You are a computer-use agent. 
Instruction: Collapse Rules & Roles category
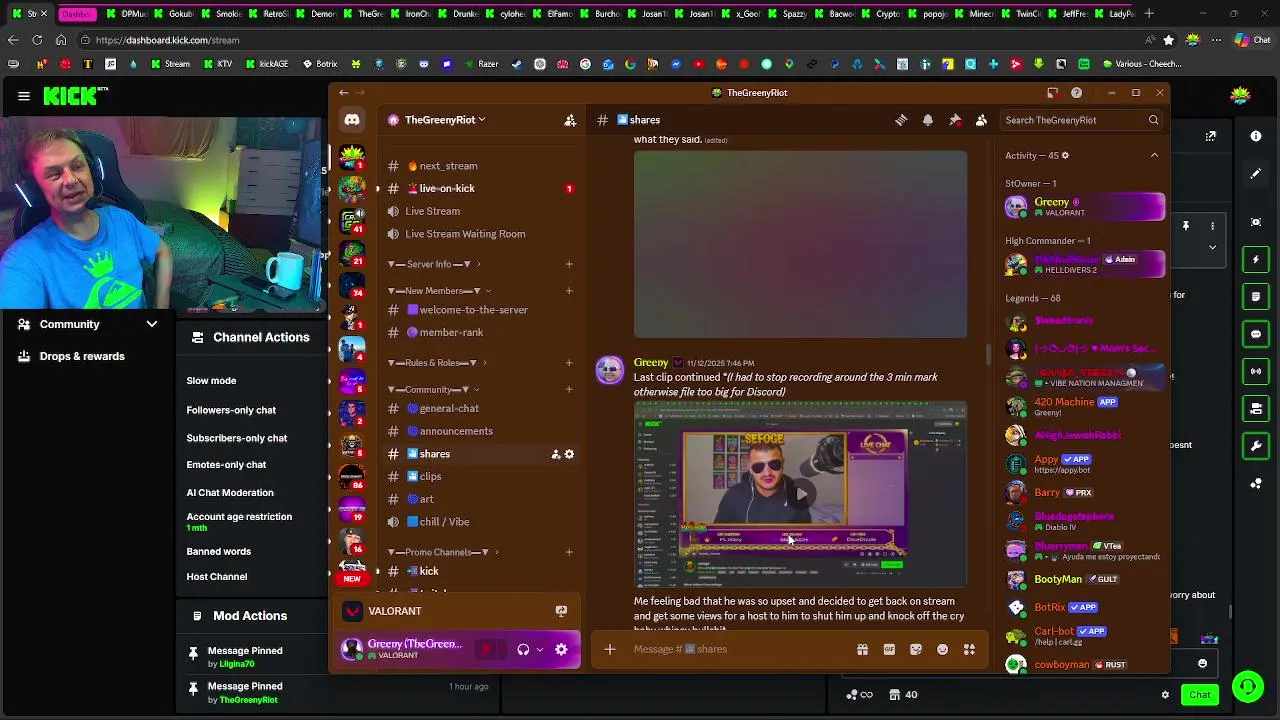(x=438, y=363)
